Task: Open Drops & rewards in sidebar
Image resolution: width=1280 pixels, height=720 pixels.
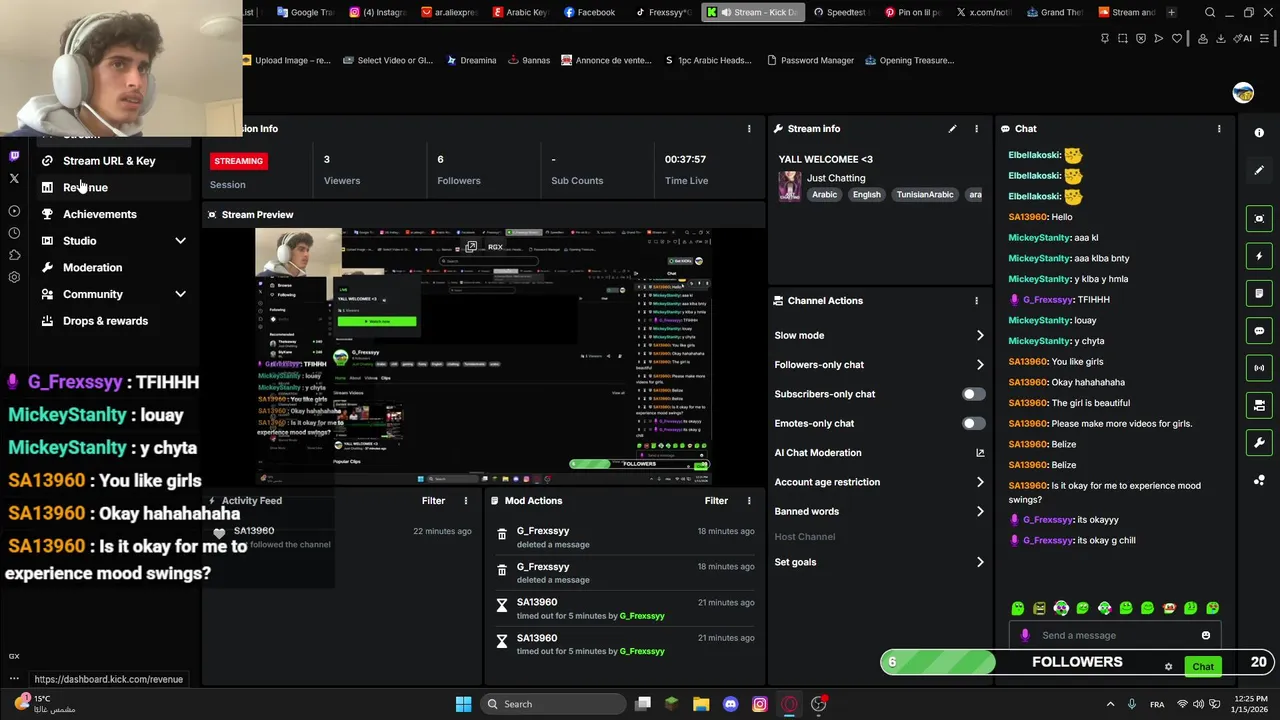Action: (105, 321)
